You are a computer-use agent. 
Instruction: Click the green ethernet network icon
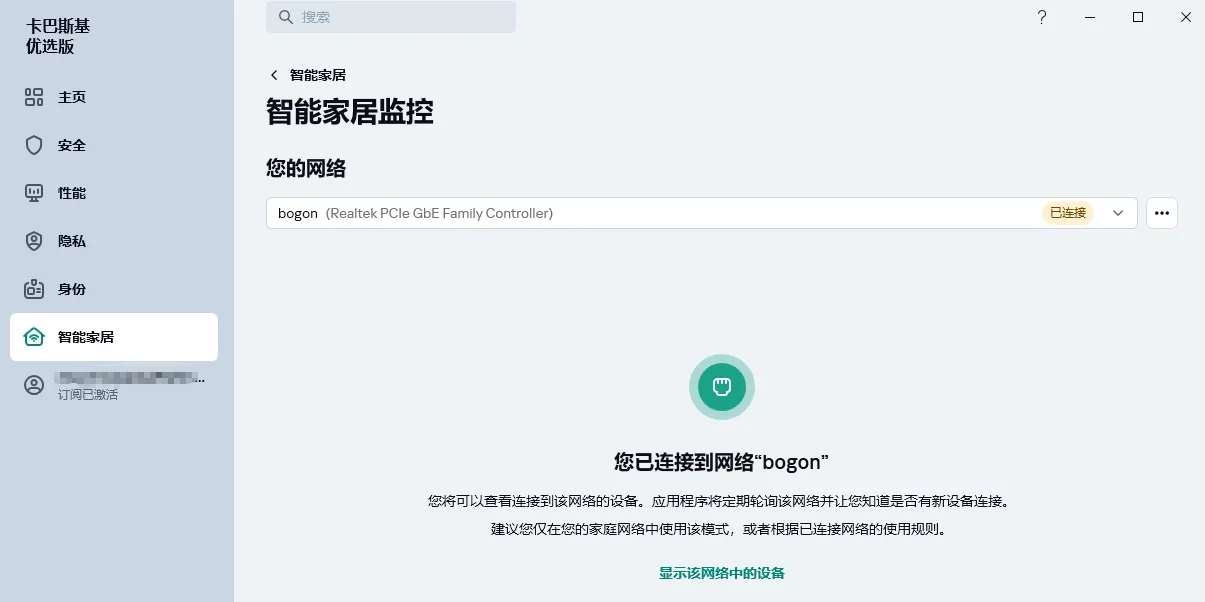[x=722, y=387]
